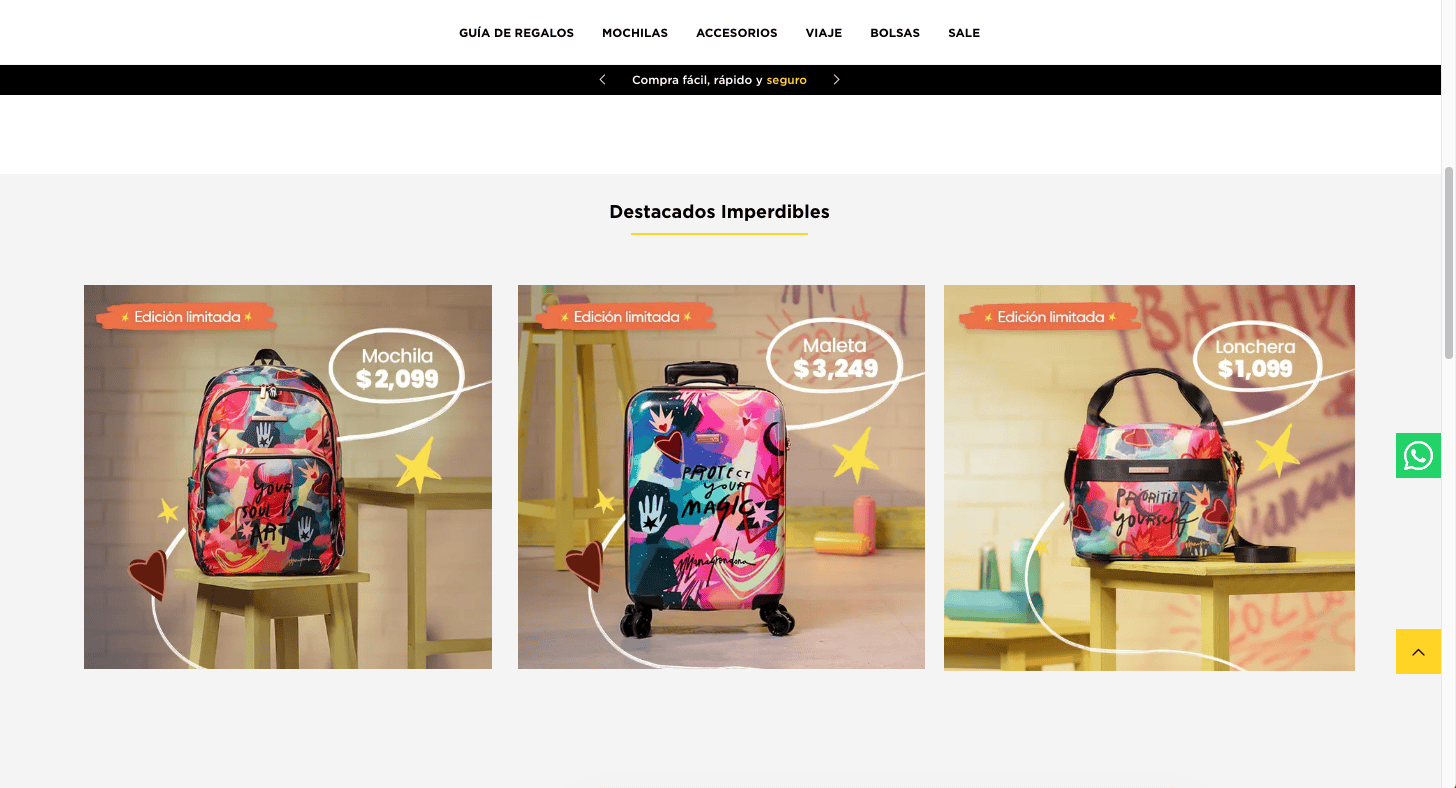Viewport: 1456px width, 788px height.
Task: Open the Mochilas menu item
Action: (635, 33)
